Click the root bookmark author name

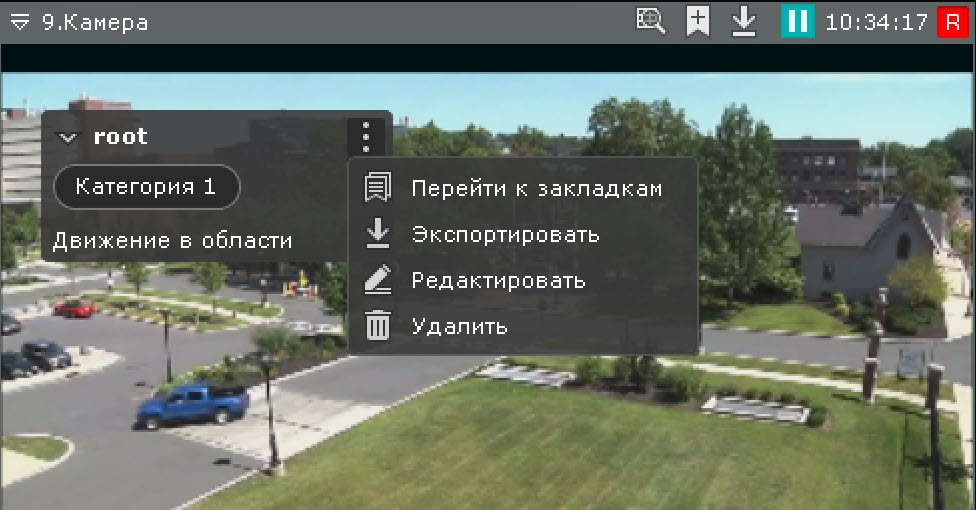coord(120,137)
